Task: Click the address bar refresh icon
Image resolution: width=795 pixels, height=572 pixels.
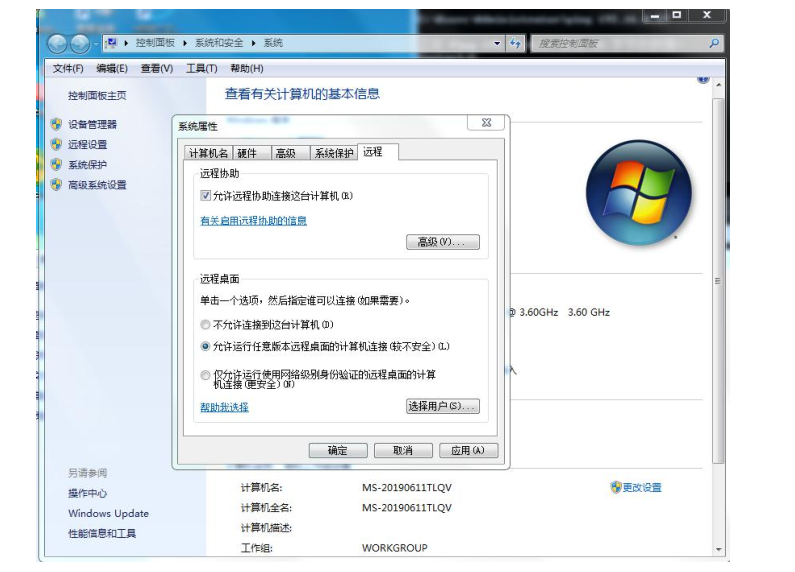Action: [x=515, y=44]
